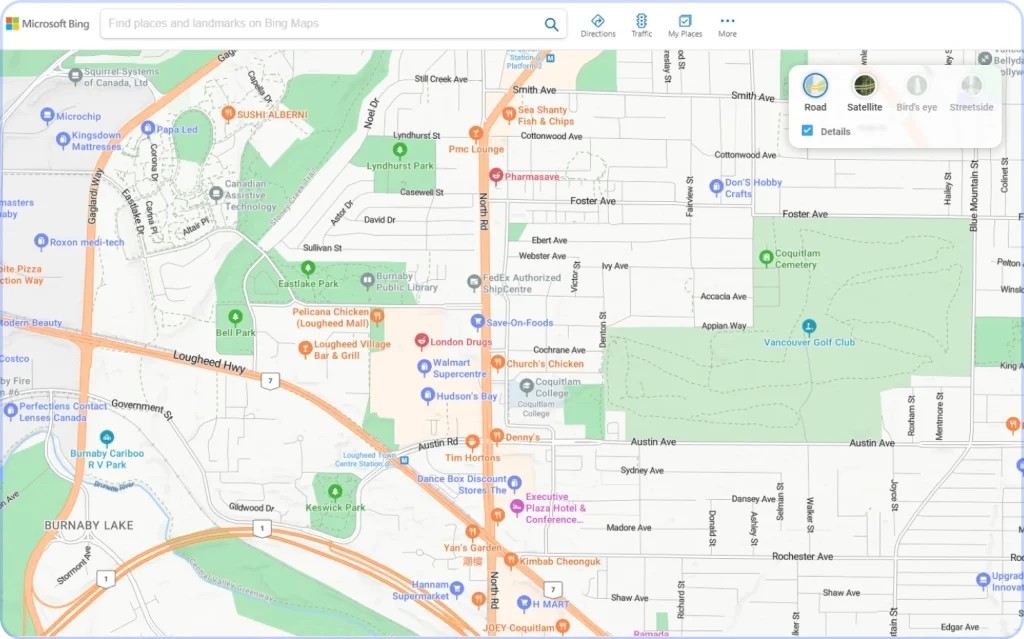Click the London Drugs pin
The width and height of the screenshot is (1024, 639).
pos(421,341)
